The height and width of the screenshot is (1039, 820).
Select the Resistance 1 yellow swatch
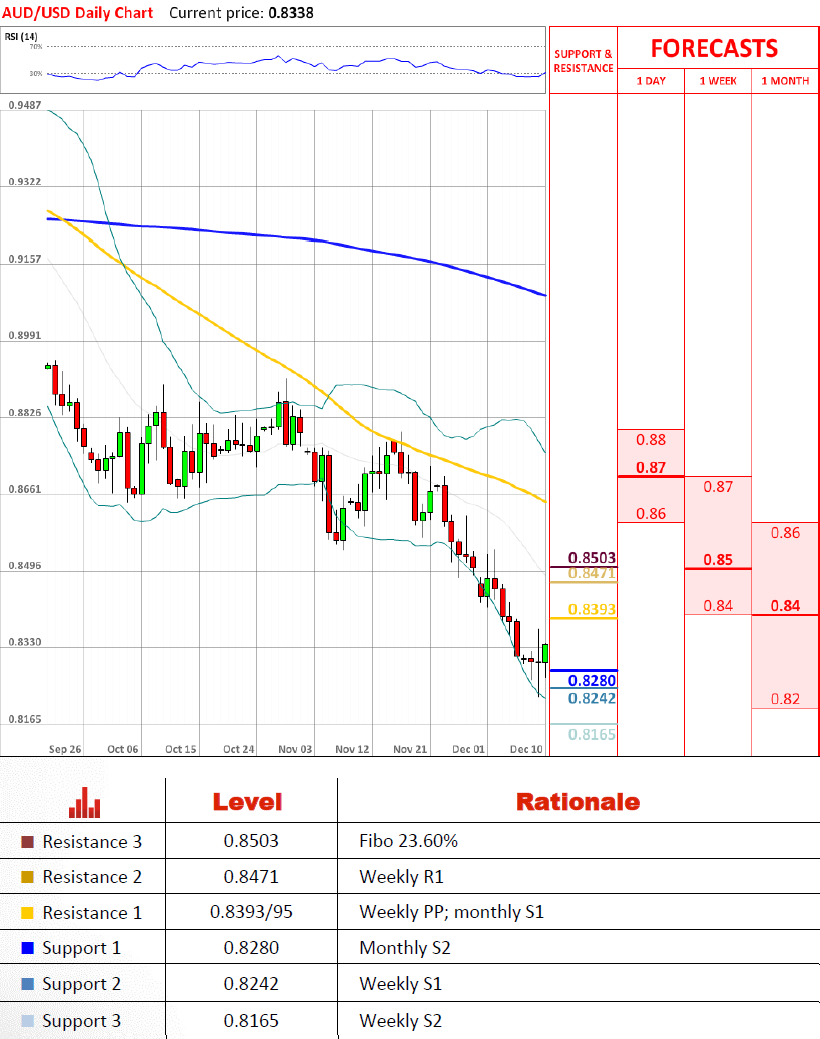pyautogui.click(x=27, y=913)
